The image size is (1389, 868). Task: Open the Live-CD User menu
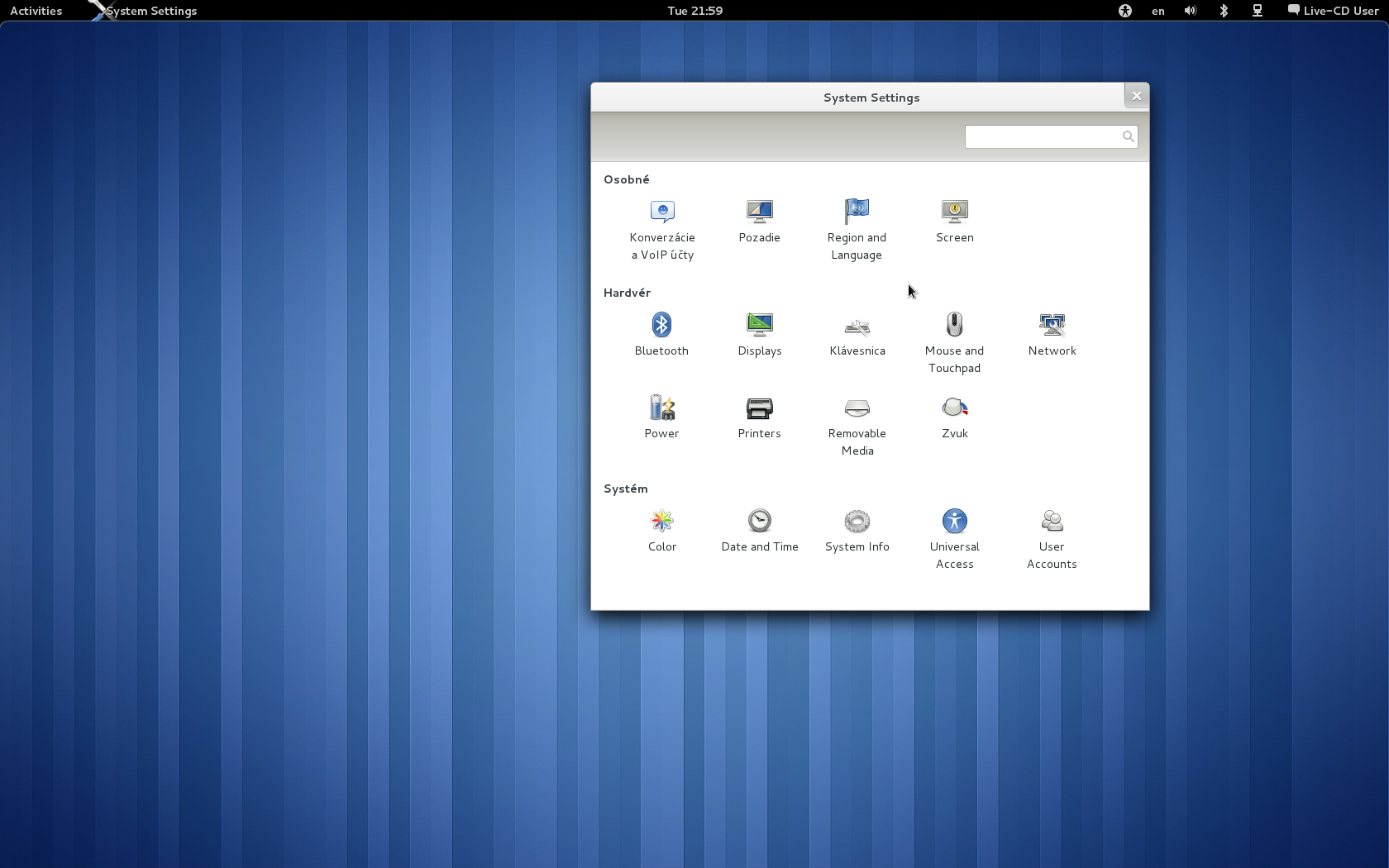click(1333, 11)
